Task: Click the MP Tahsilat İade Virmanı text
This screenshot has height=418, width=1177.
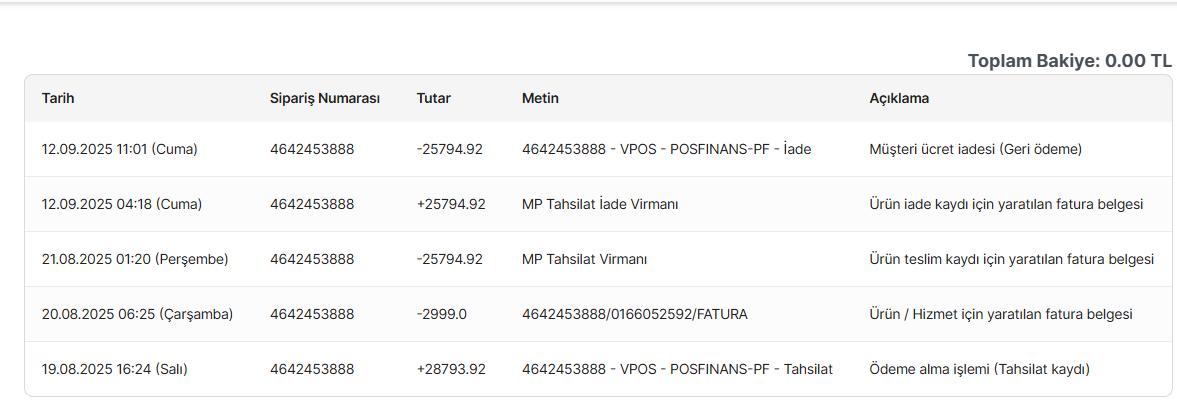Action: 600,204
